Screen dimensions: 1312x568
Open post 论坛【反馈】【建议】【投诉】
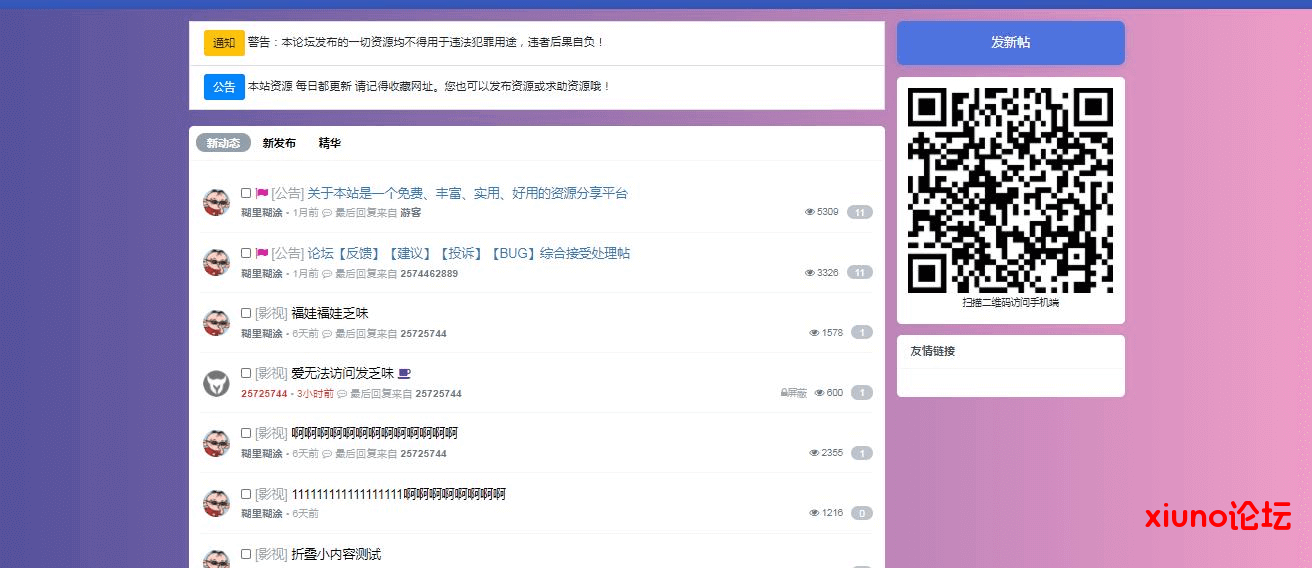(x=468, y=253)
